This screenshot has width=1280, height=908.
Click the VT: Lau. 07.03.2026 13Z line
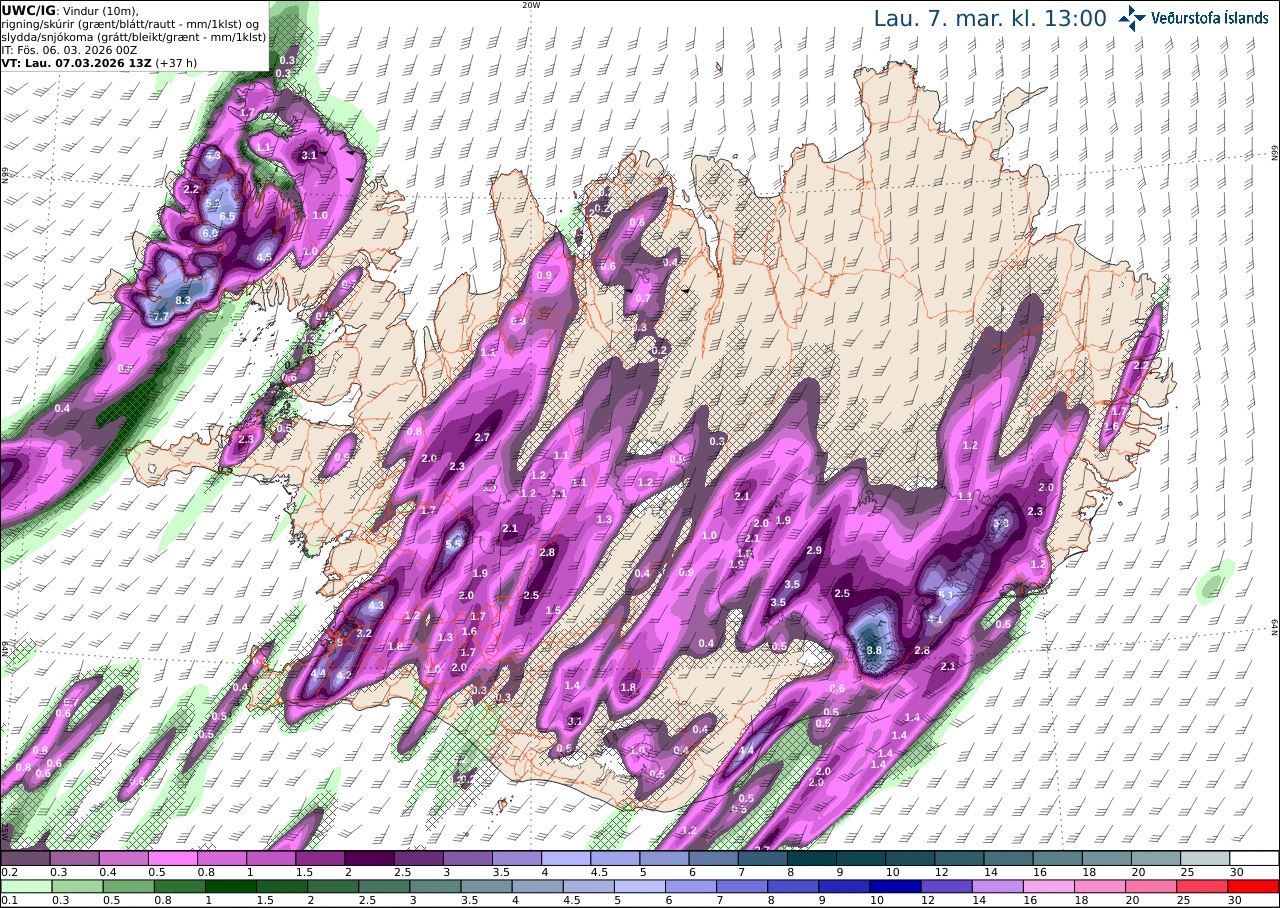[x=100, y=62]
